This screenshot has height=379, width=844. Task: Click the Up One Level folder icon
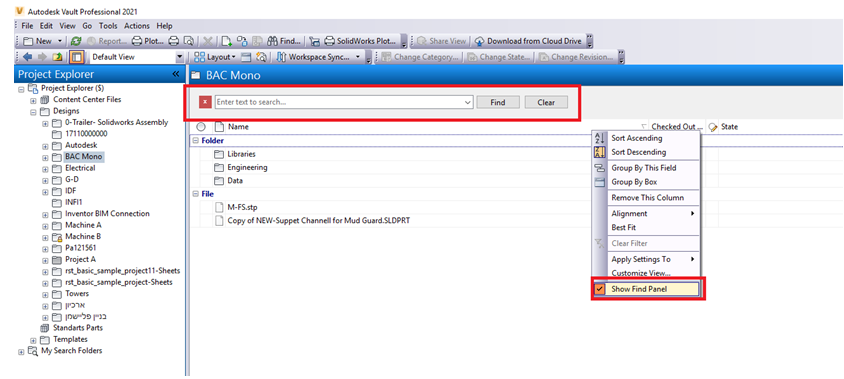59,57
